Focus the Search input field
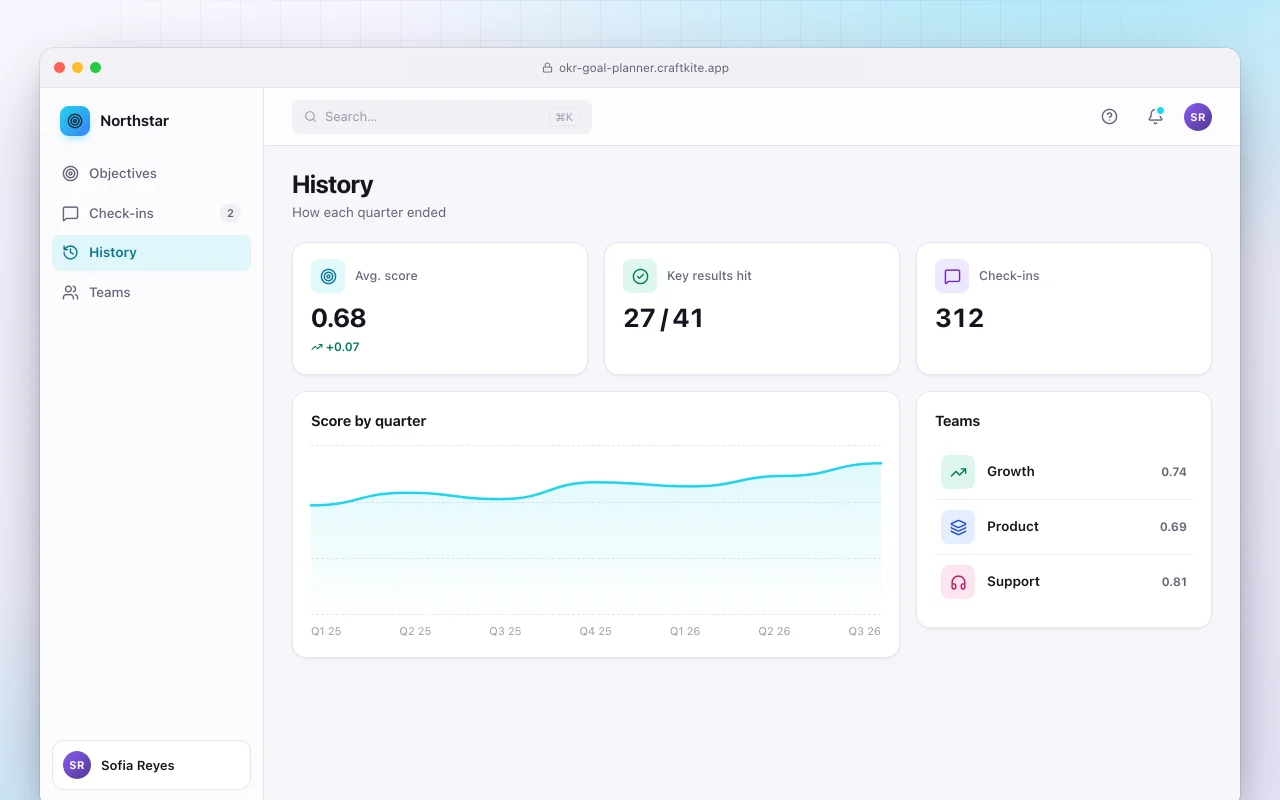The width and height of the screenshot is (1280, 800). click(x=442, y=117)
